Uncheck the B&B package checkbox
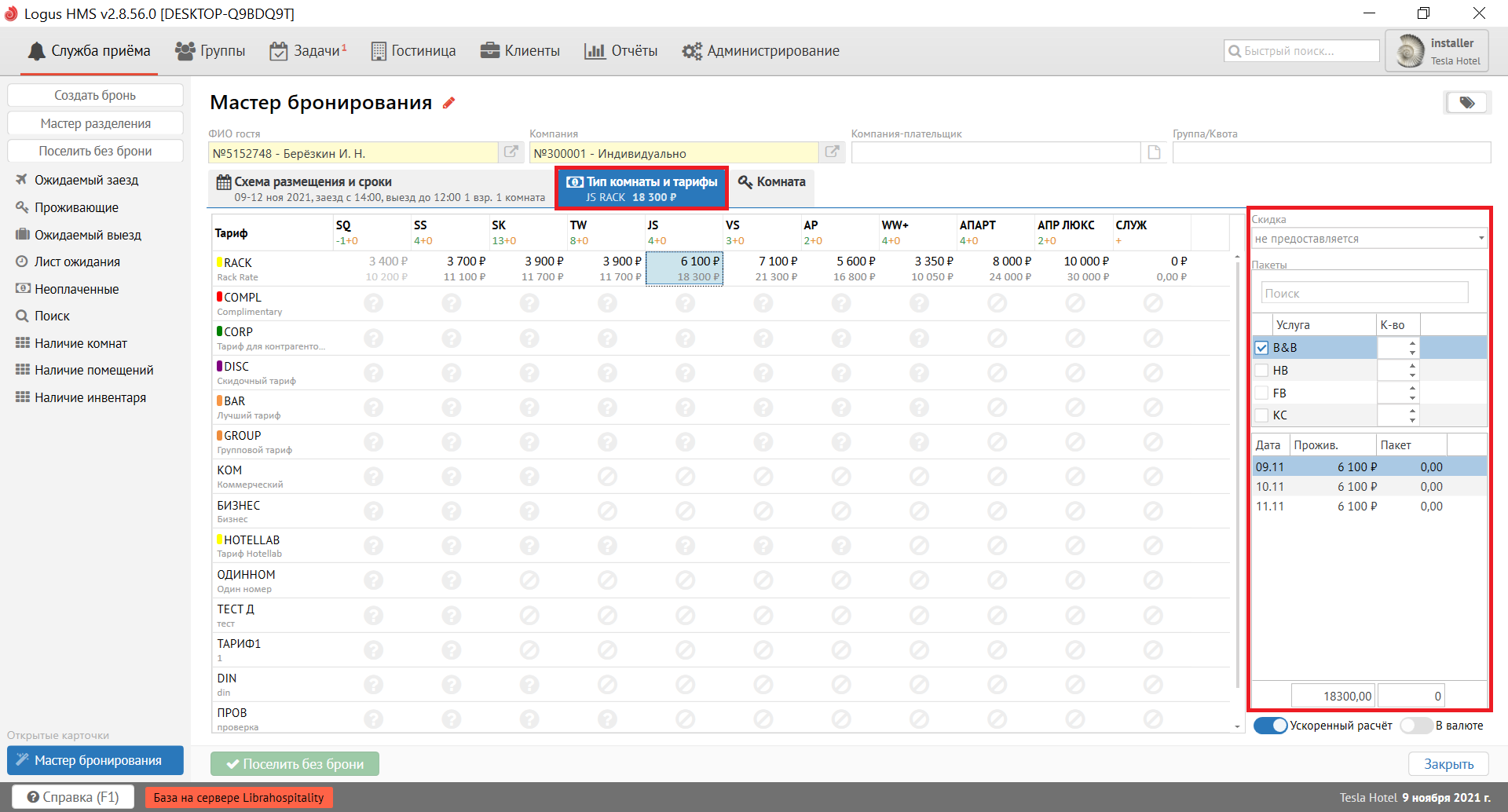1508x812 pixels. pyautogui.click(x=1261, y=348)
